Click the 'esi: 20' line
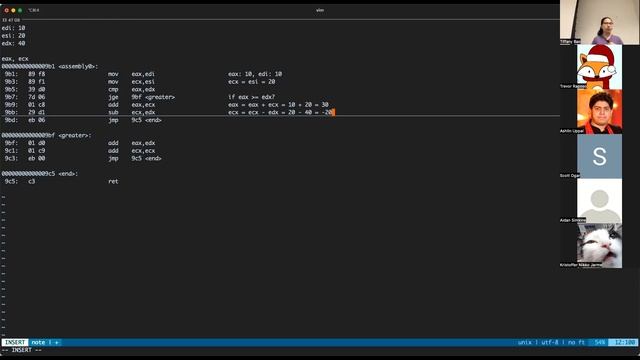 pos(13,36)
